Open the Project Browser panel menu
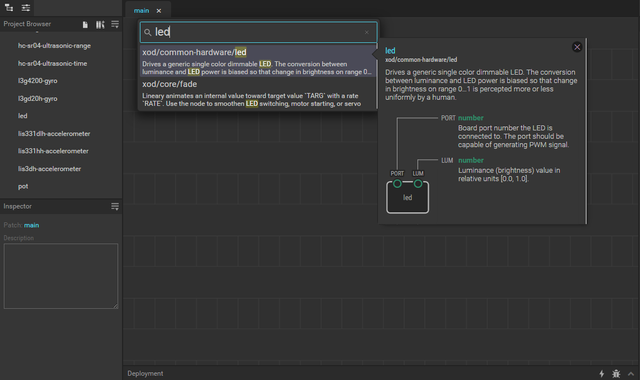 click(x=115, y=24)
